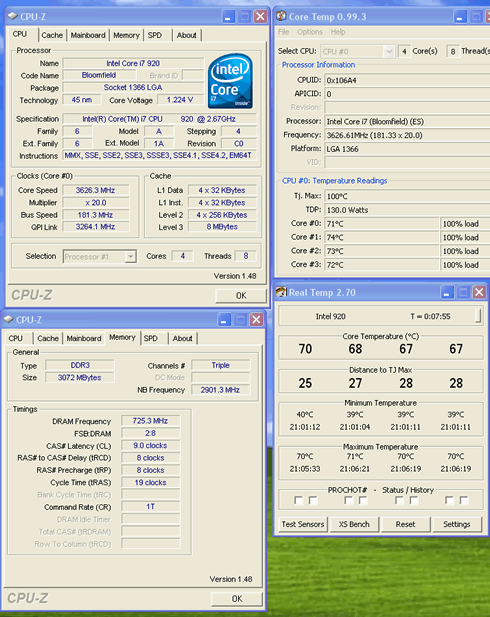Screen dimensions: 490x617
Task: Close the Real Temp 2.70 window
Action: pos(479,292)
